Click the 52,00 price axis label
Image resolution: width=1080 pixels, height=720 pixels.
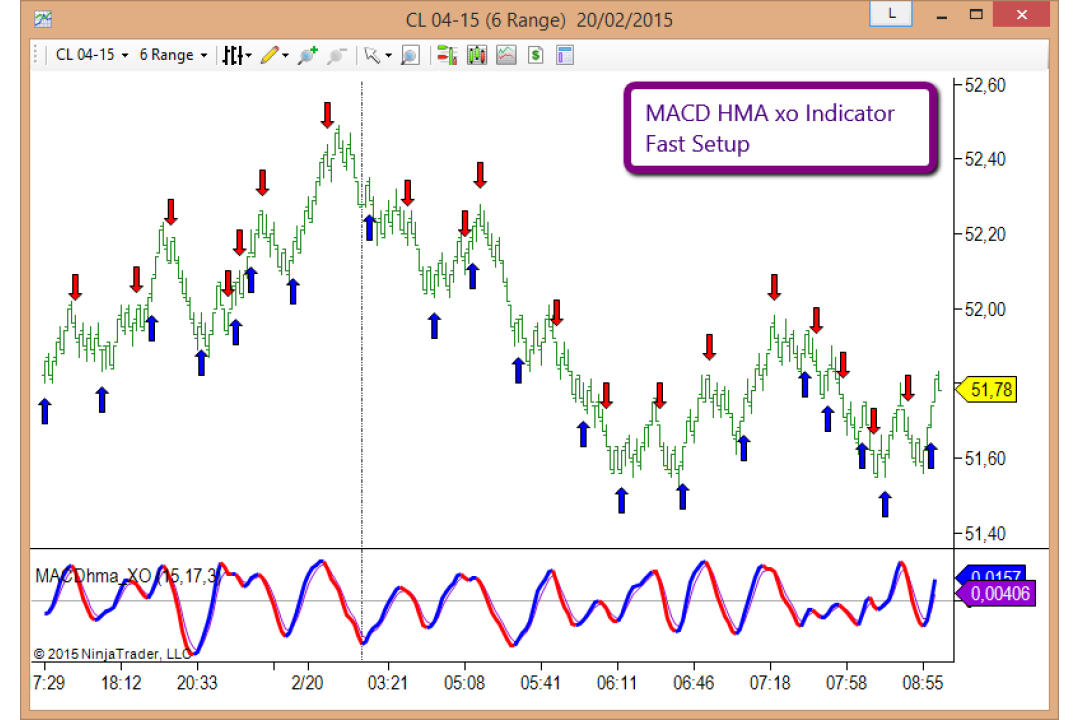(985, 309)
